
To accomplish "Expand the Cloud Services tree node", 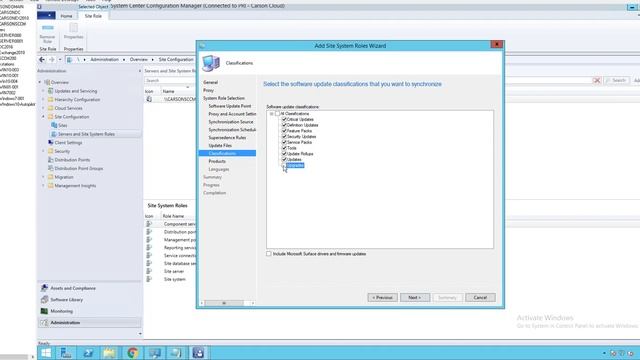I will pos(43,108).
